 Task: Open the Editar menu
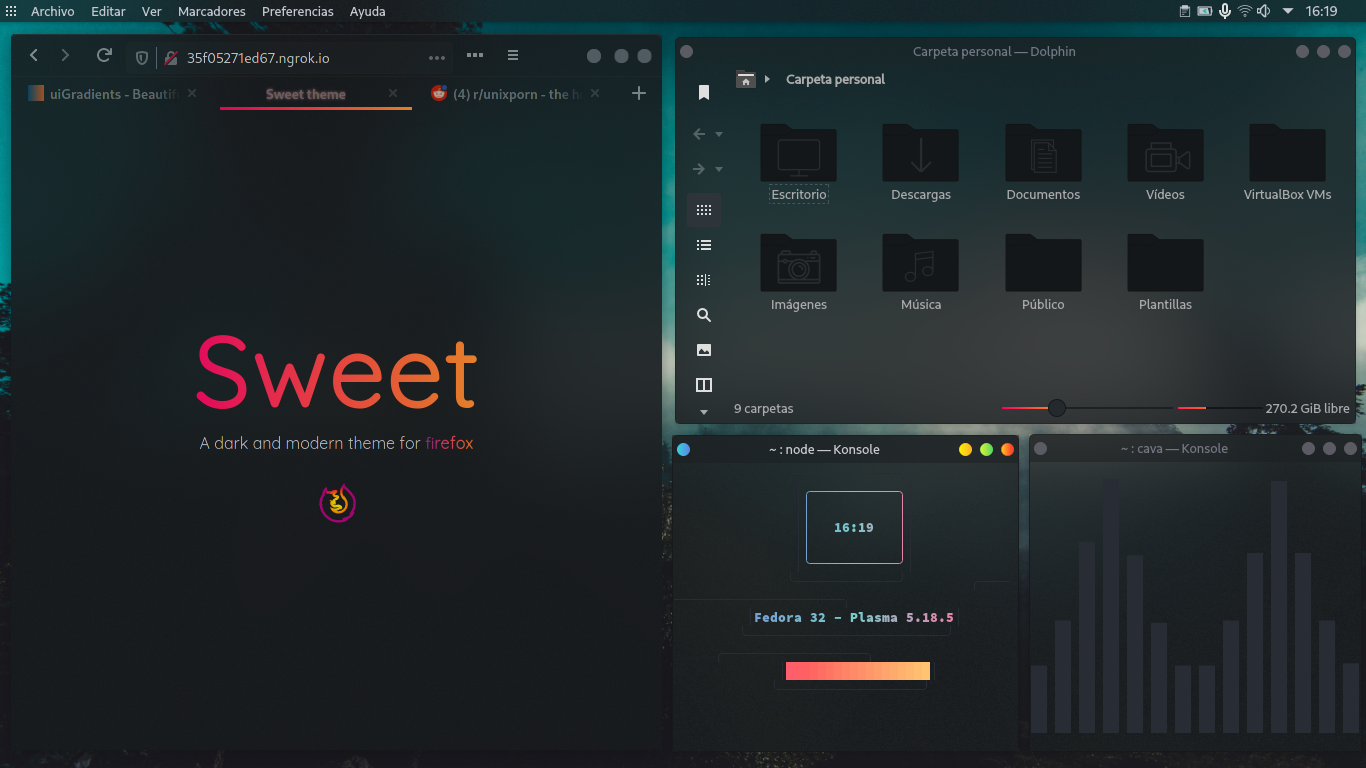108,11
